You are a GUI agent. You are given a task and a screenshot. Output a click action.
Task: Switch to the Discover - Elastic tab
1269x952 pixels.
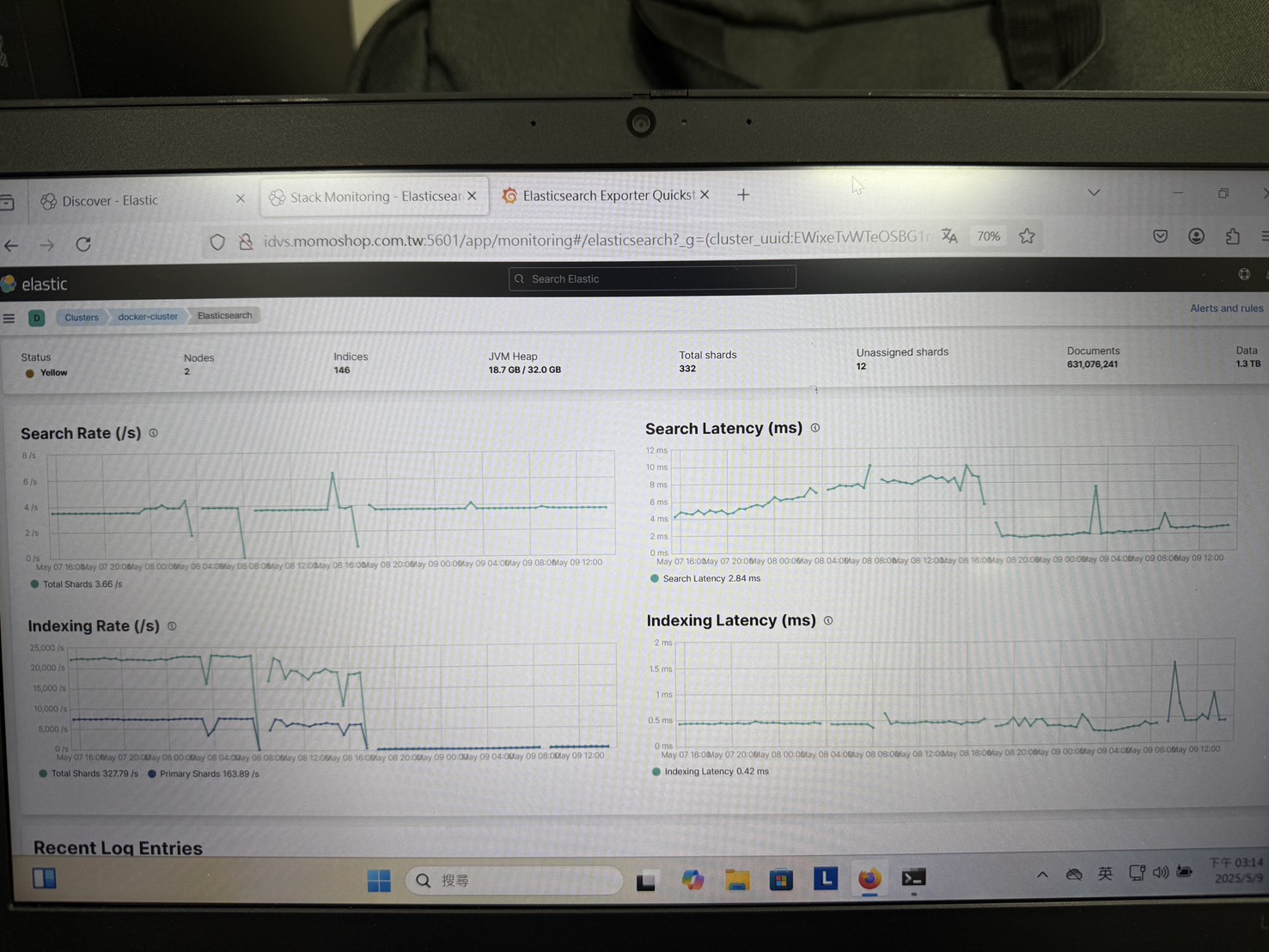click(x=110, y=200)
